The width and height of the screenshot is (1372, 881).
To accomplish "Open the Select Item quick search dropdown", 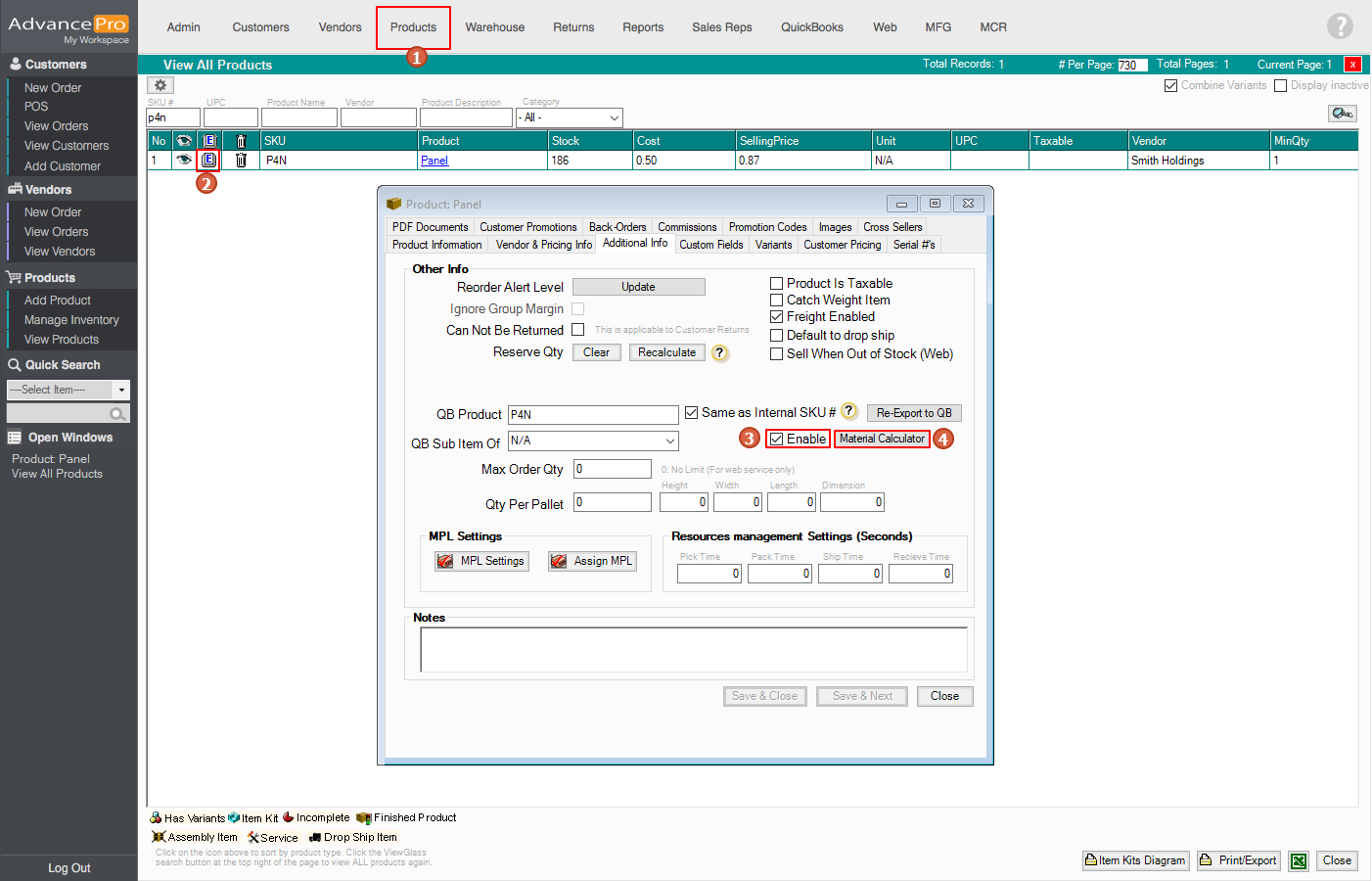I will 121,390.
